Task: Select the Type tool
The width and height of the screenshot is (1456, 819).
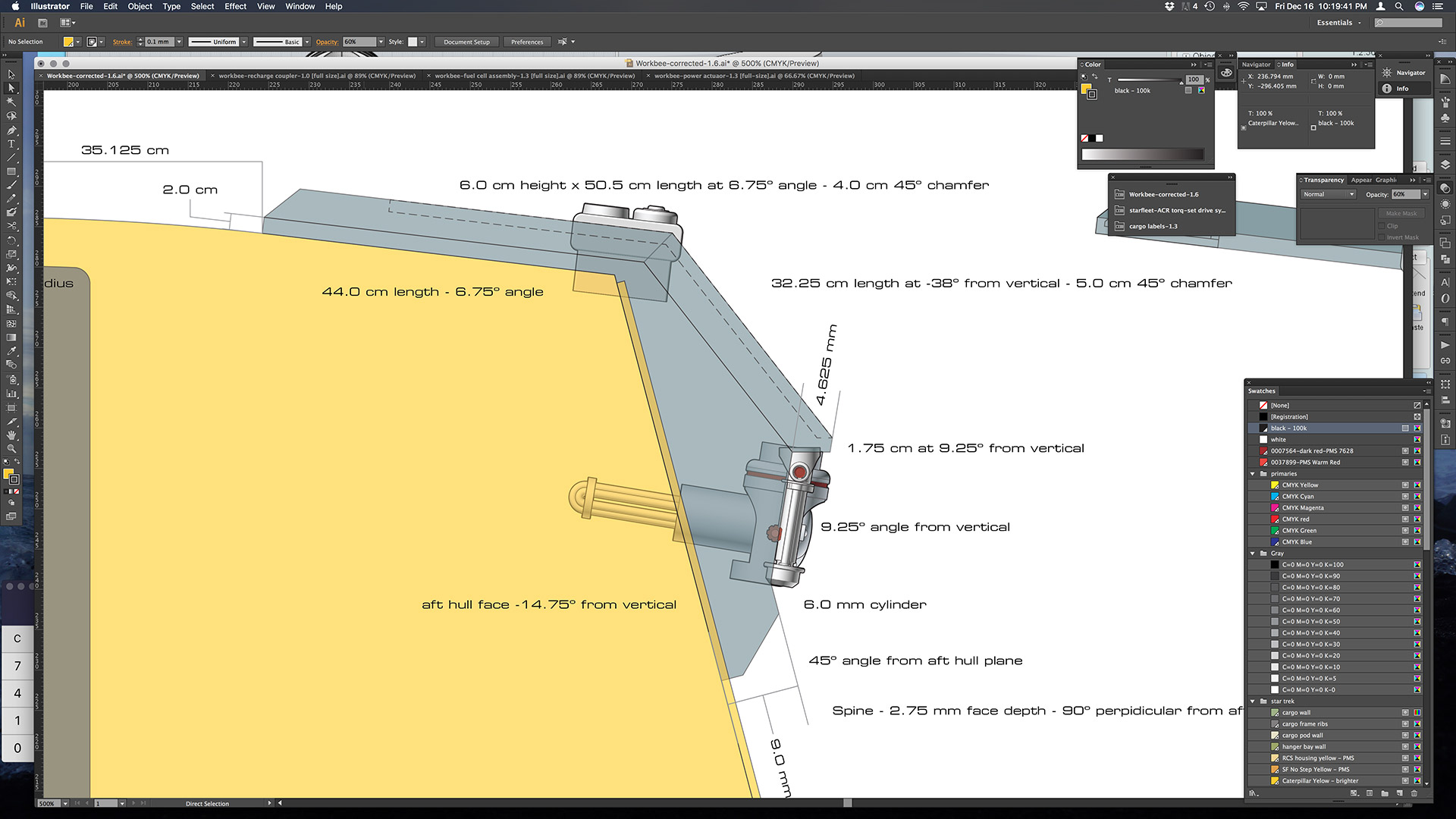Action: pos(11,143)
